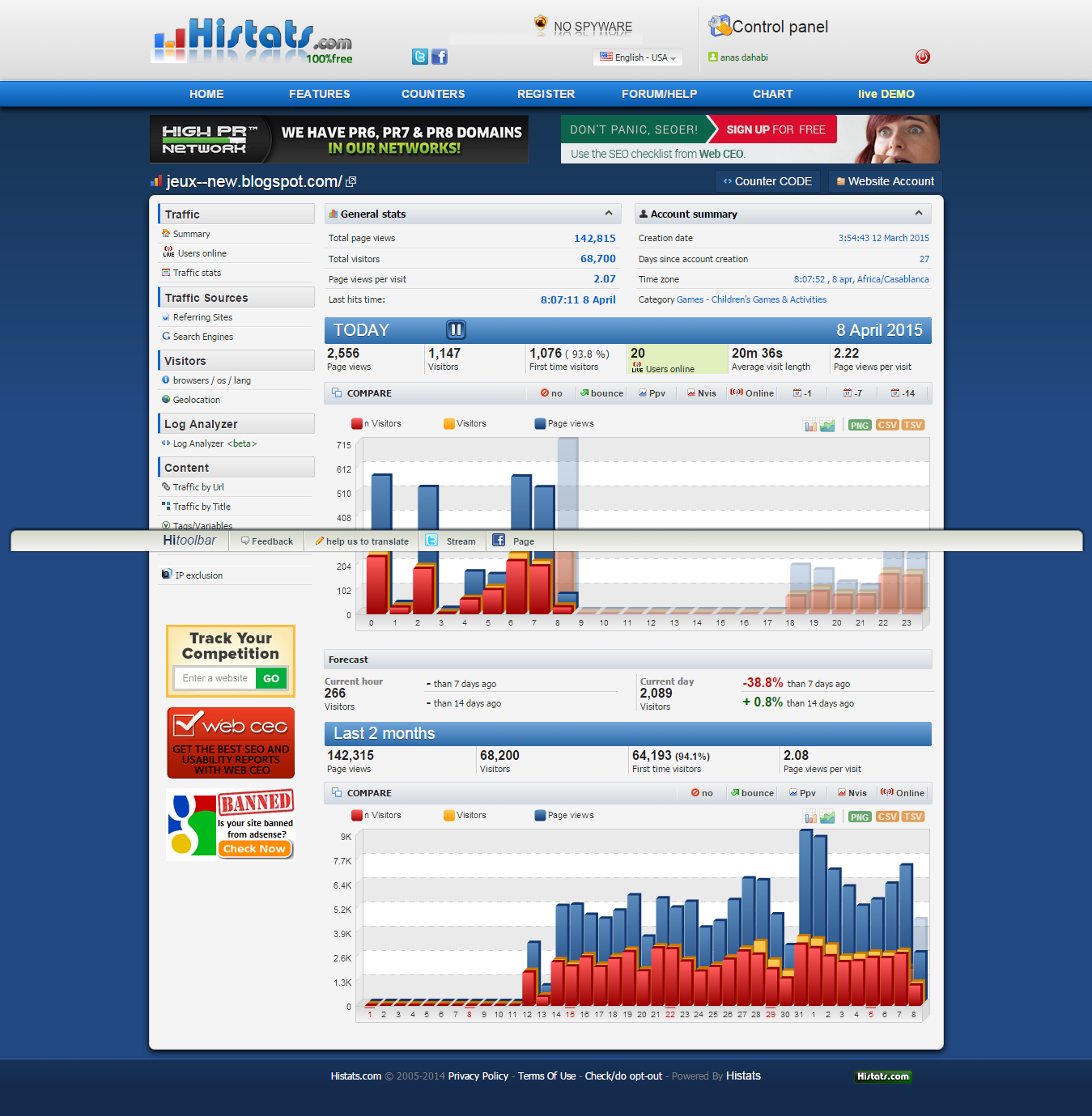The height and width of the screenshot is (1116, 1092).
Task: Open the Referring Sites sidebar icon
Action: (x=166, y=317)
